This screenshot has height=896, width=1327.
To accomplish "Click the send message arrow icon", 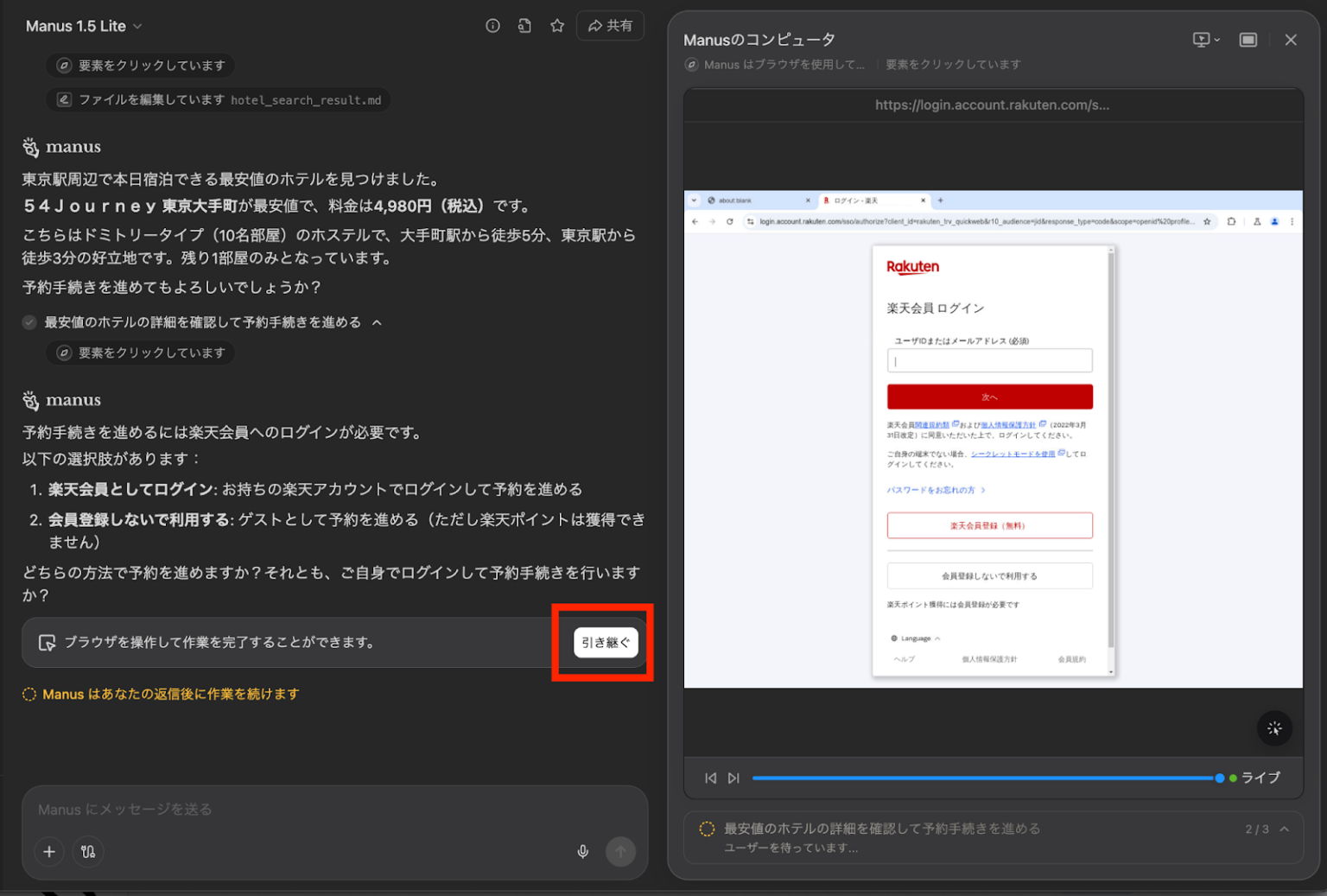I will 621,852.
